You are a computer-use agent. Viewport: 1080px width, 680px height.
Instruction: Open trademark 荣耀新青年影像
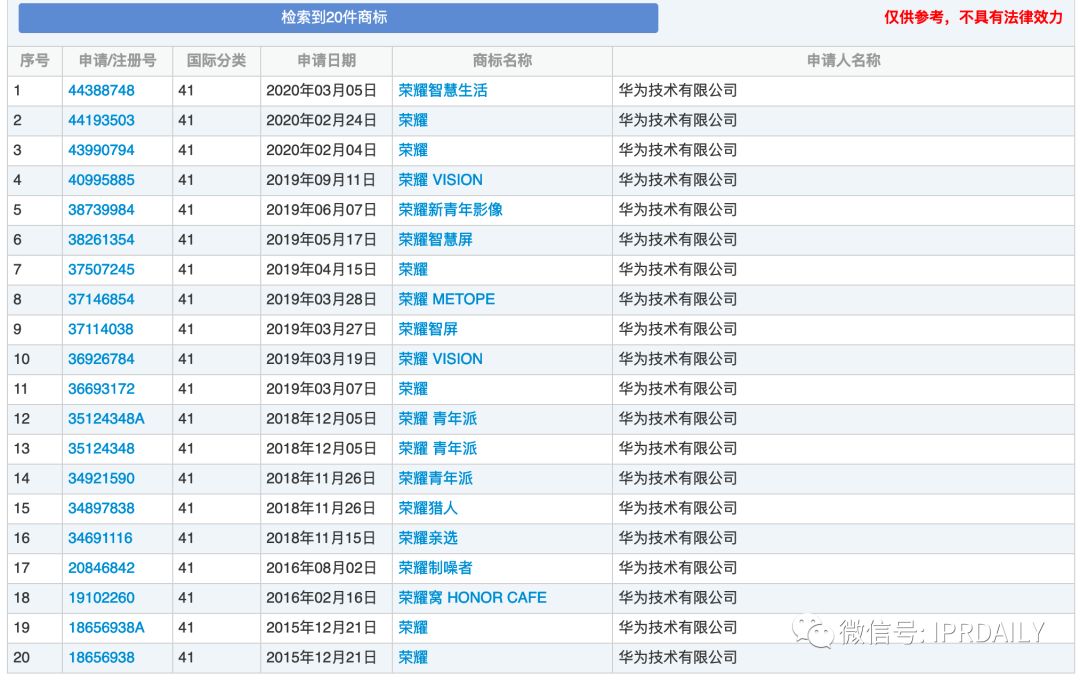click(x=450, y=209)
